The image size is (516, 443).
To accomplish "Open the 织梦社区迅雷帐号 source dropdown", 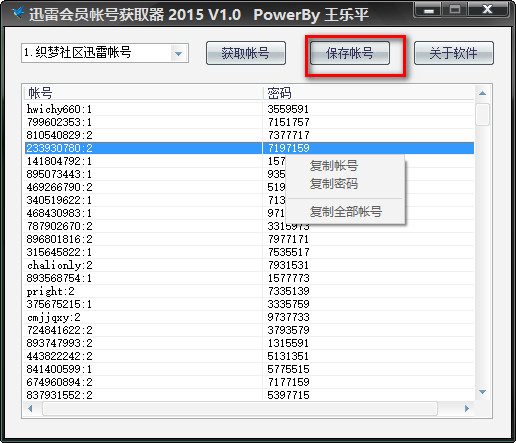I will (x=105, y=53).
